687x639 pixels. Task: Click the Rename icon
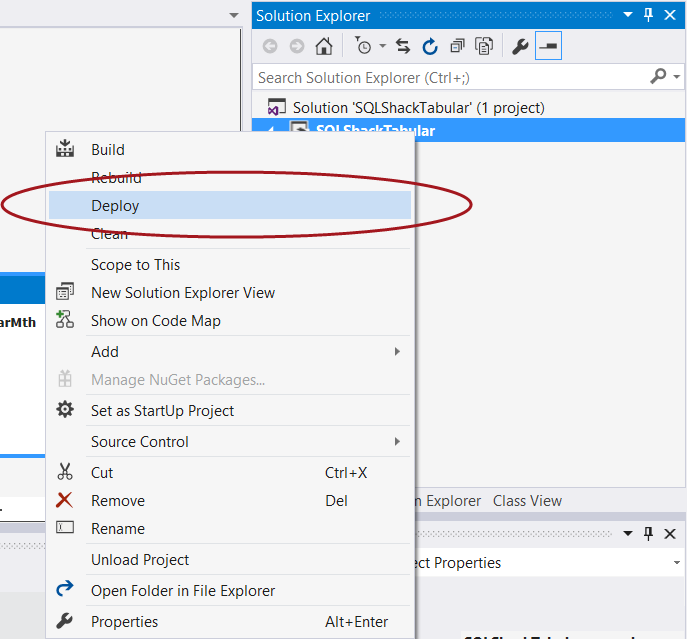65,527
